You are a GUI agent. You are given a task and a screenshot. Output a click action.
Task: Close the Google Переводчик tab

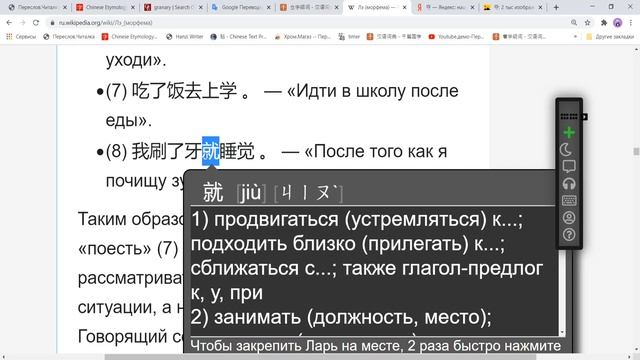(x=269, y=7)
